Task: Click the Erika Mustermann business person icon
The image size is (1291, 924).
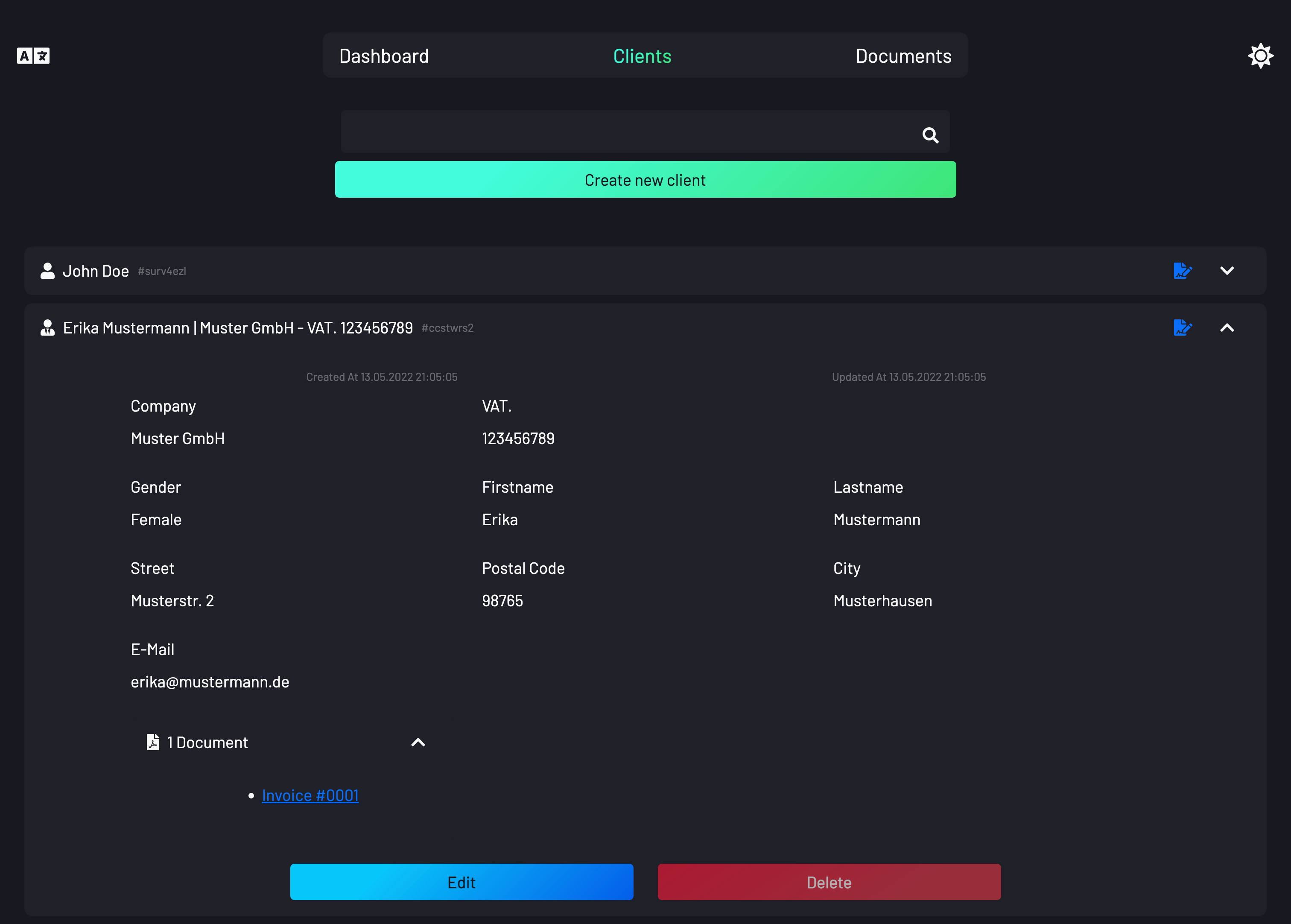Action: point(48,328)
